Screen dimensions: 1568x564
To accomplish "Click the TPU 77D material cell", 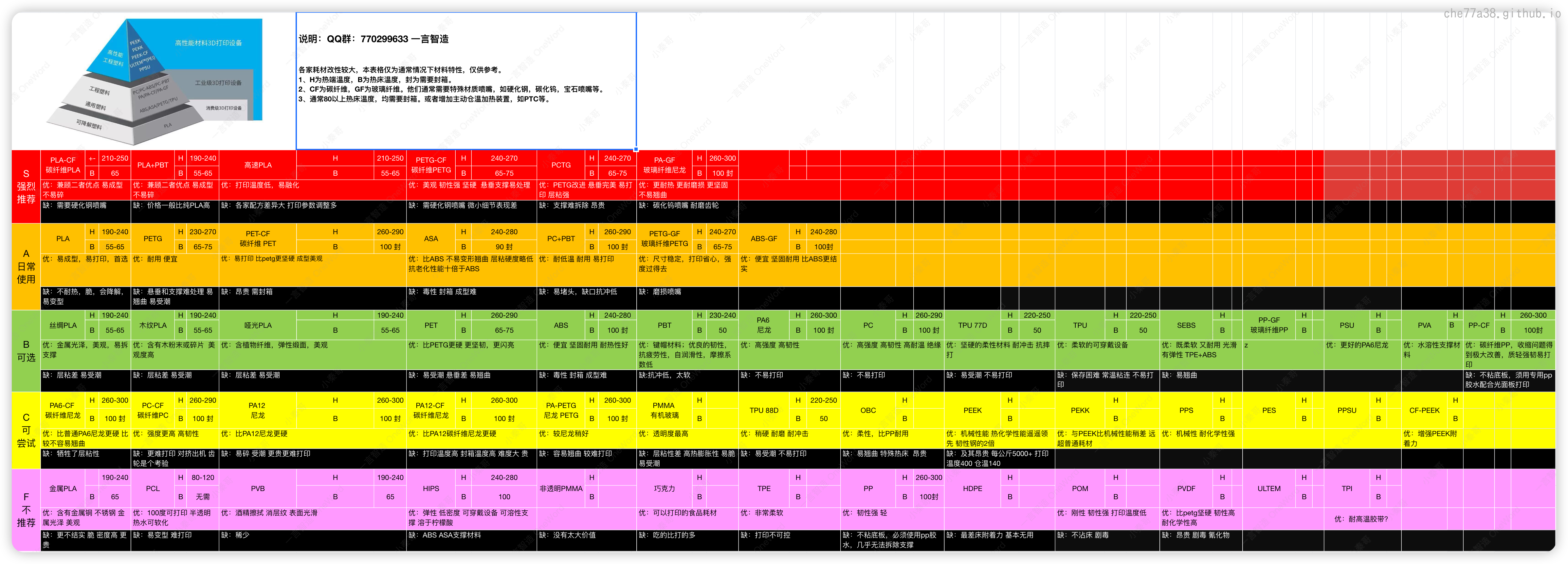I will tap(972, 325).
